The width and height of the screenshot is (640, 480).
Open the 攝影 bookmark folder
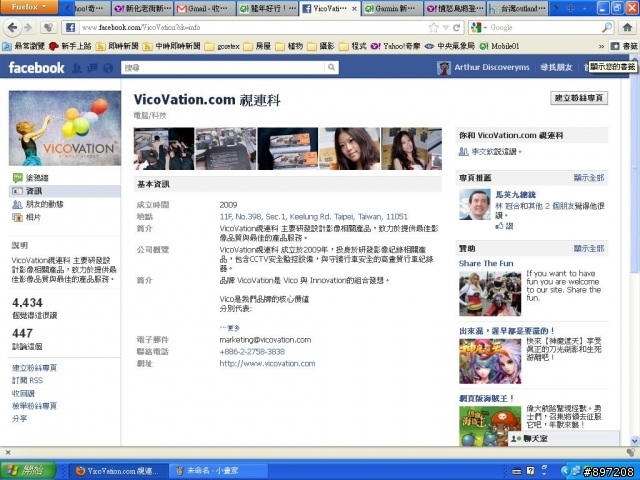[x=321, y=46]
